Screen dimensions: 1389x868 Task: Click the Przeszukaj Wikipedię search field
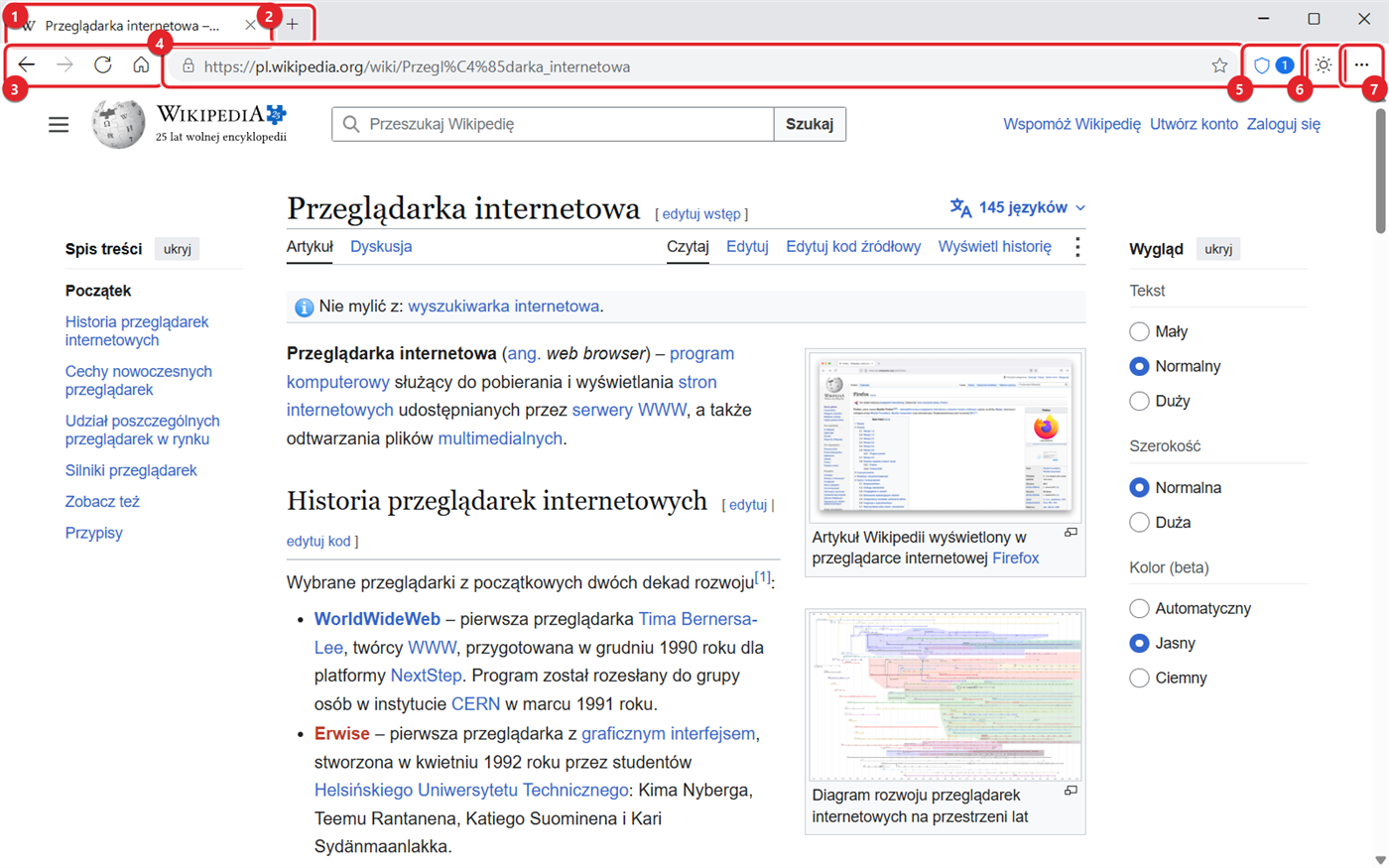point(553,124)
